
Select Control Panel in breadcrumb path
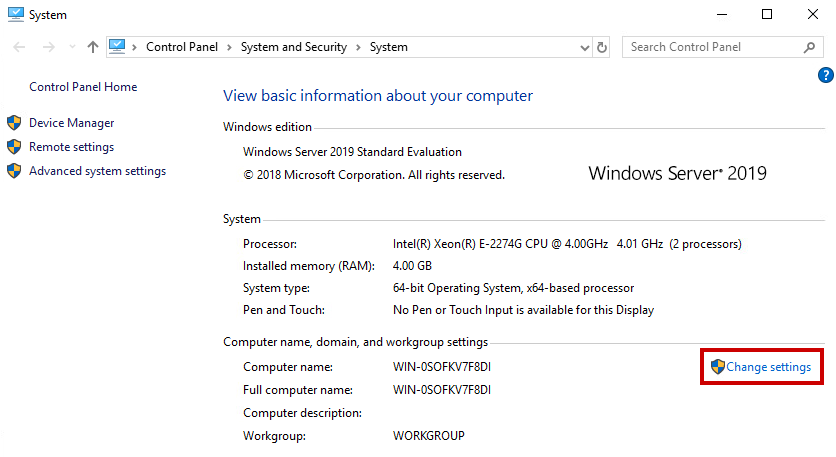(x=182, y=47)
